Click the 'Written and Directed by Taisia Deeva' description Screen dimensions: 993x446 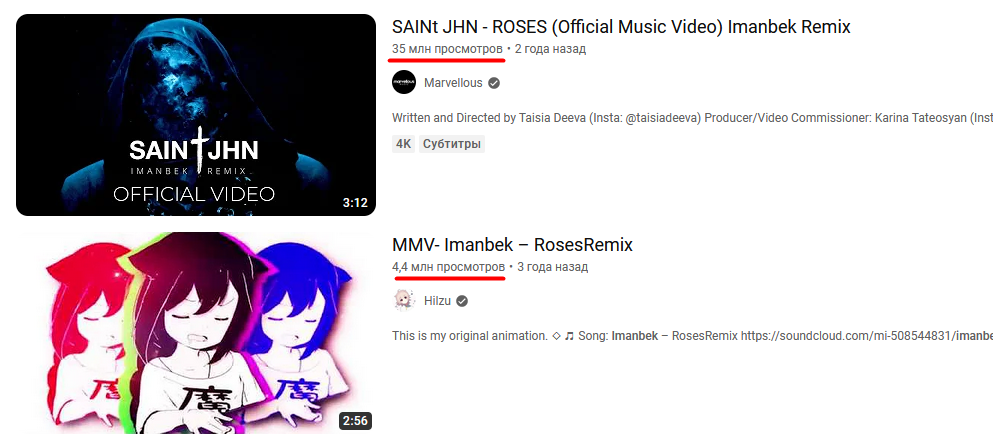pos(692,118)
